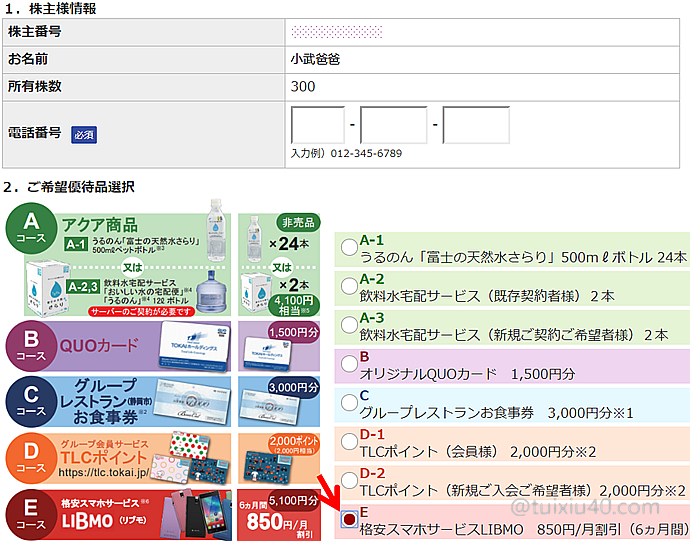The width and height of the screenshot is (690, 541).
Task: Click the 850円/月 割引 LIBMO panel
Action: point(279,515)
